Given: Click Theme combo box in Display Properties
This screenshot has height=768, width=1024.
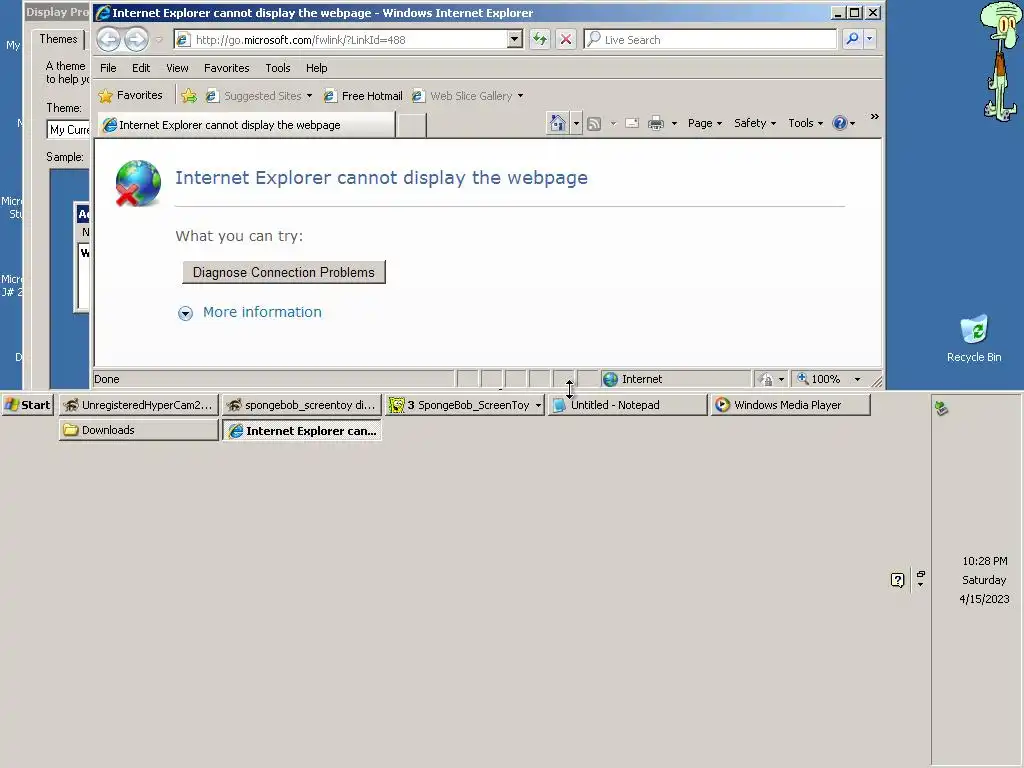Looking at the screenshot, I should click(x=69, y=129).
